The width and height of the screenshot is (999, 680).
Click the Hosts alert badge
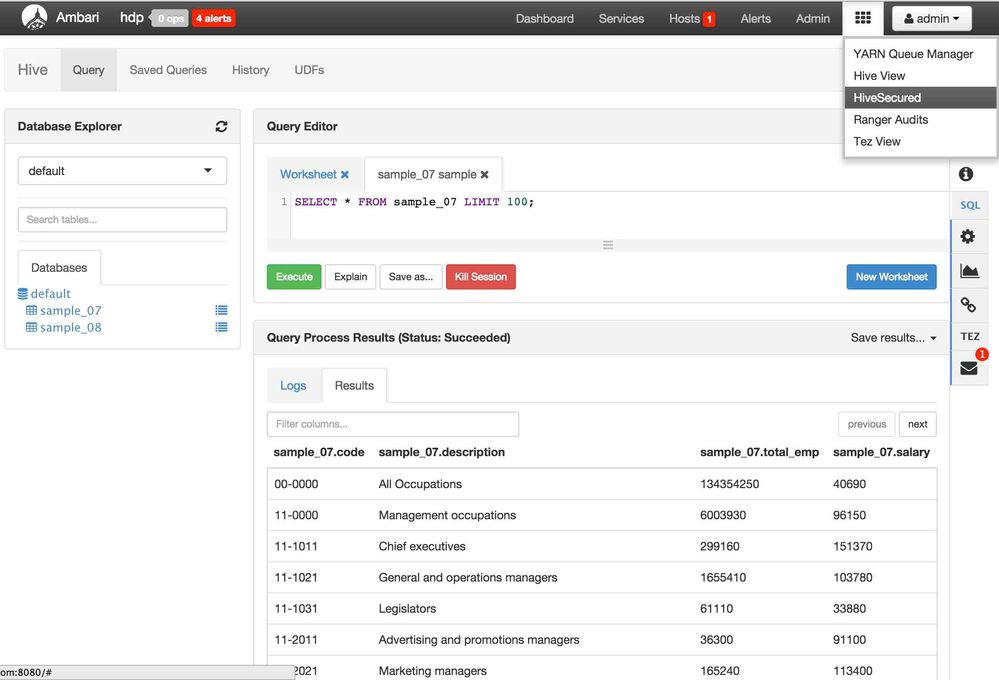tap(709, 19)
